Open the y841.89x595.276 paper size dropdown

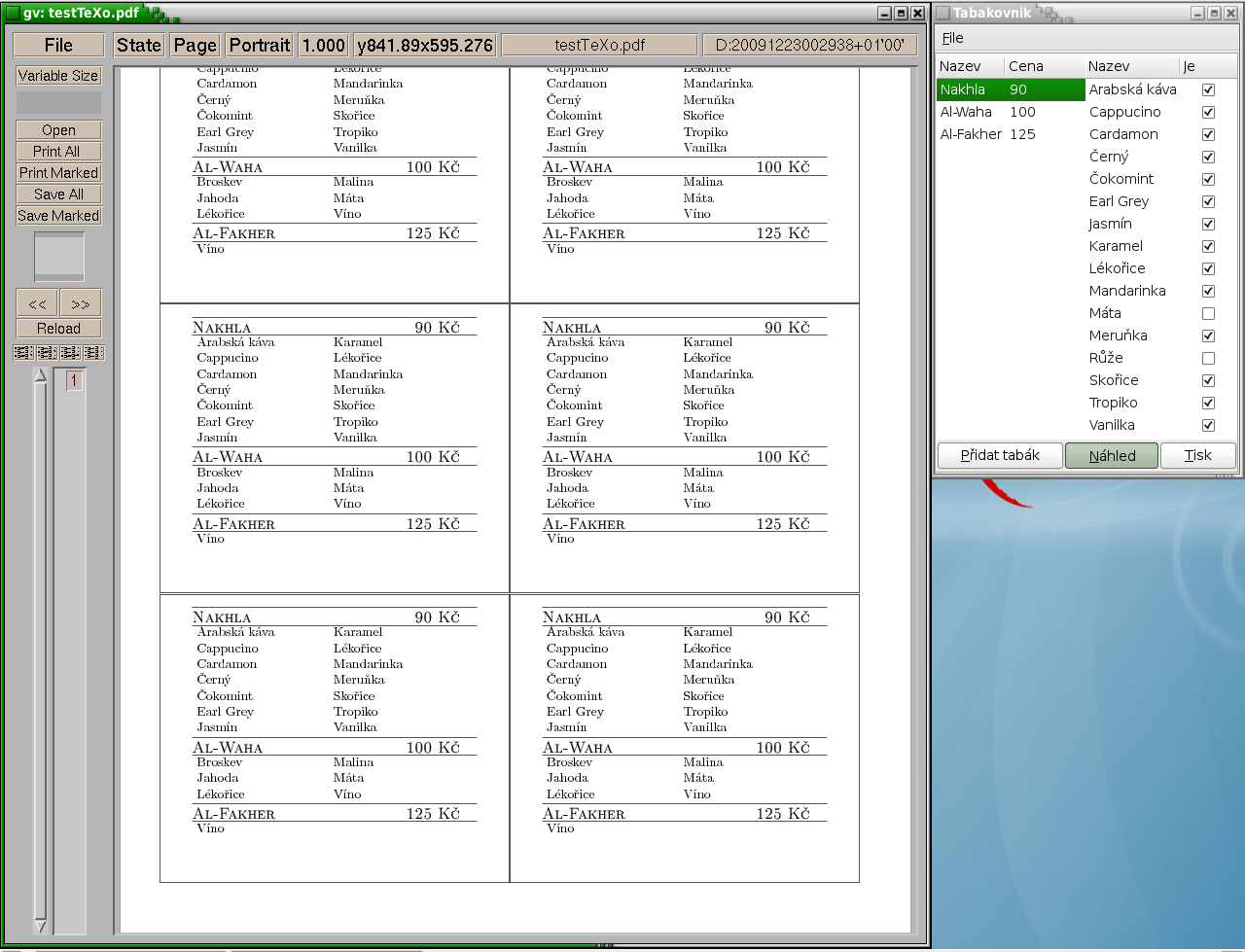[x=425, y=46]
